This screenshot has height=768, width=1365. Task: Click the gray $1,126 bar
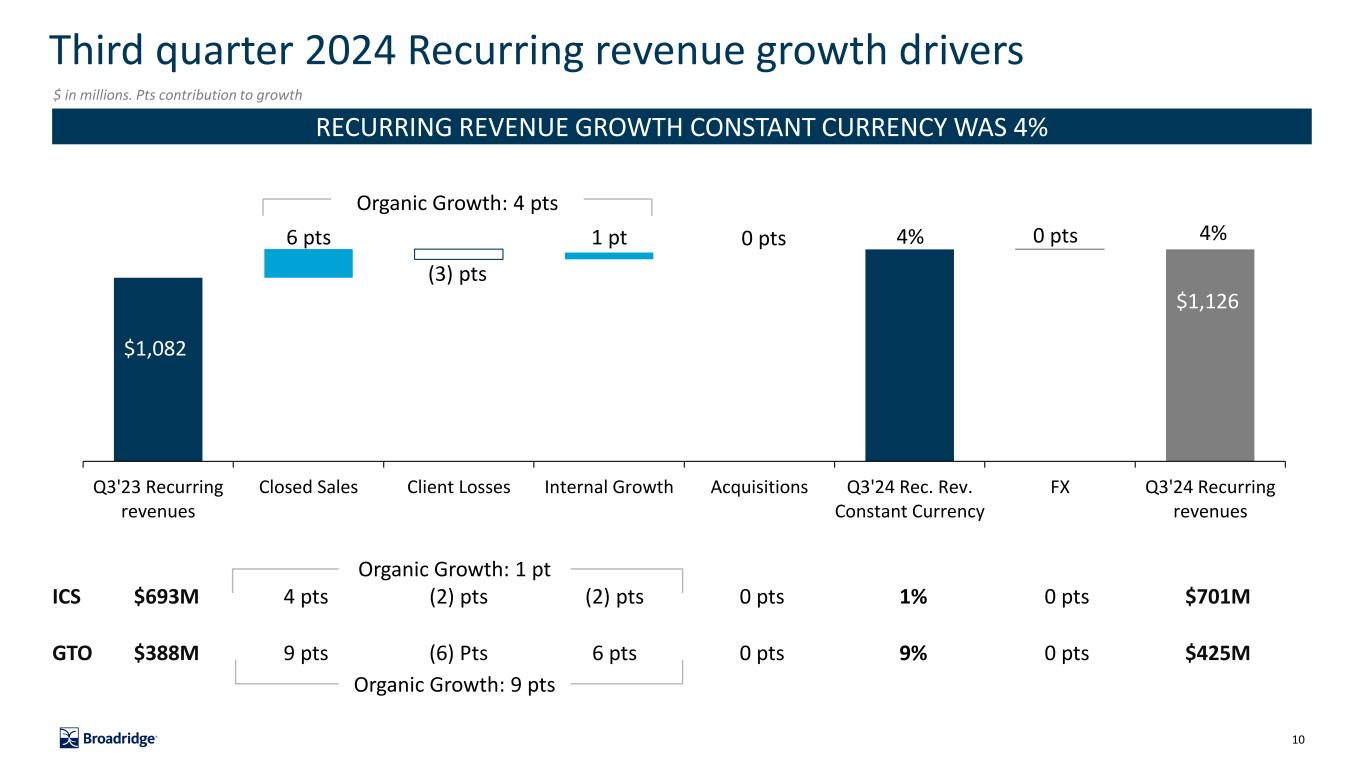[1209, 355]
